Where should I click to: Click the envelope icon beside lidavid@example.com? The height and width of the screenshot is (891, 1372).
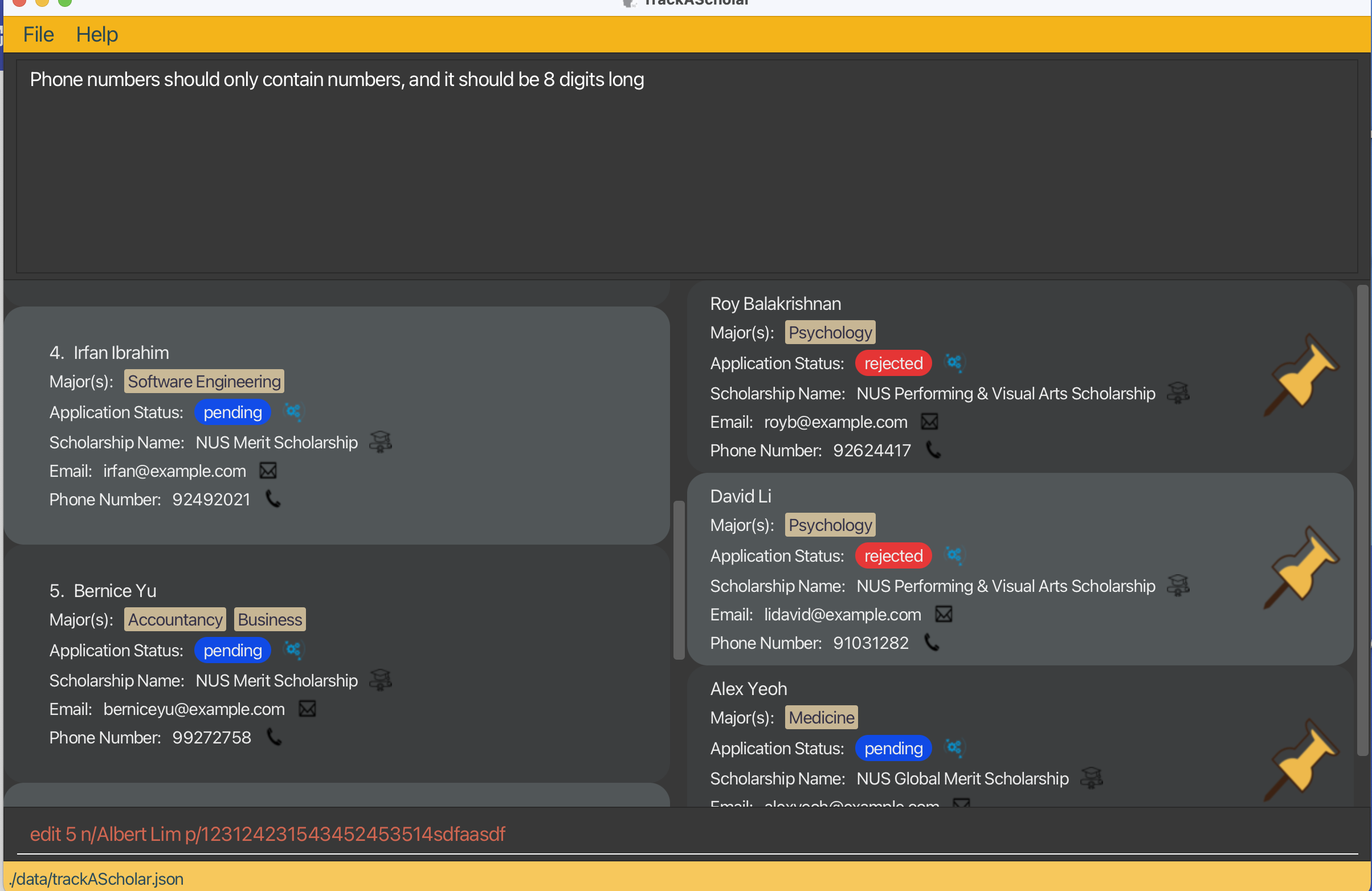[x=944, y=614]
